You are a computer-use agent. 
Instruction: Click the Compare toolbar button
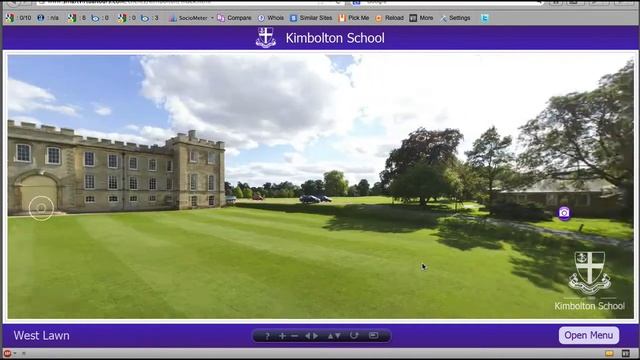[x=235, y=18]
